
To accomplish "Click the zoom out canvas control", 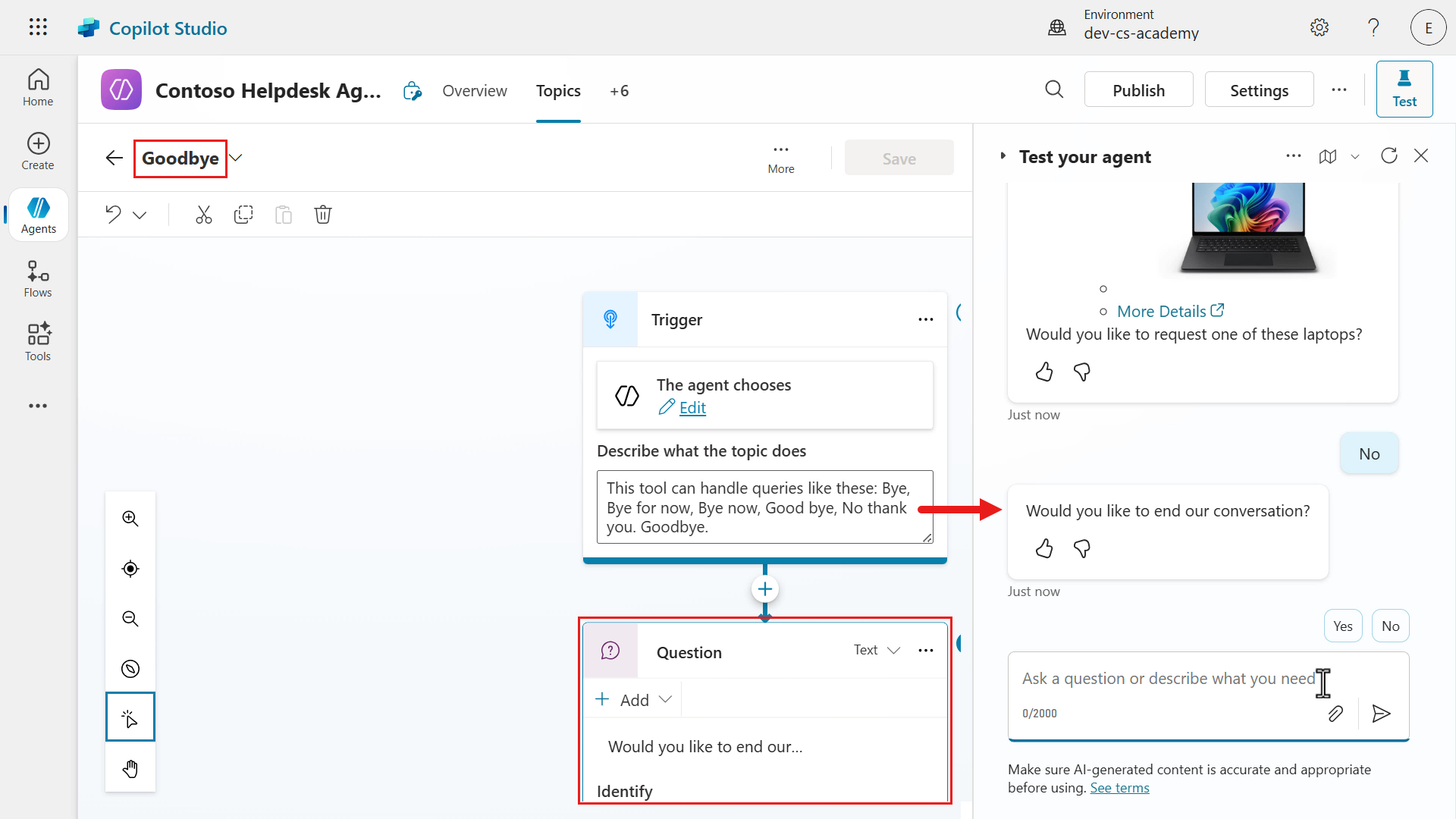I will [130, 619].
